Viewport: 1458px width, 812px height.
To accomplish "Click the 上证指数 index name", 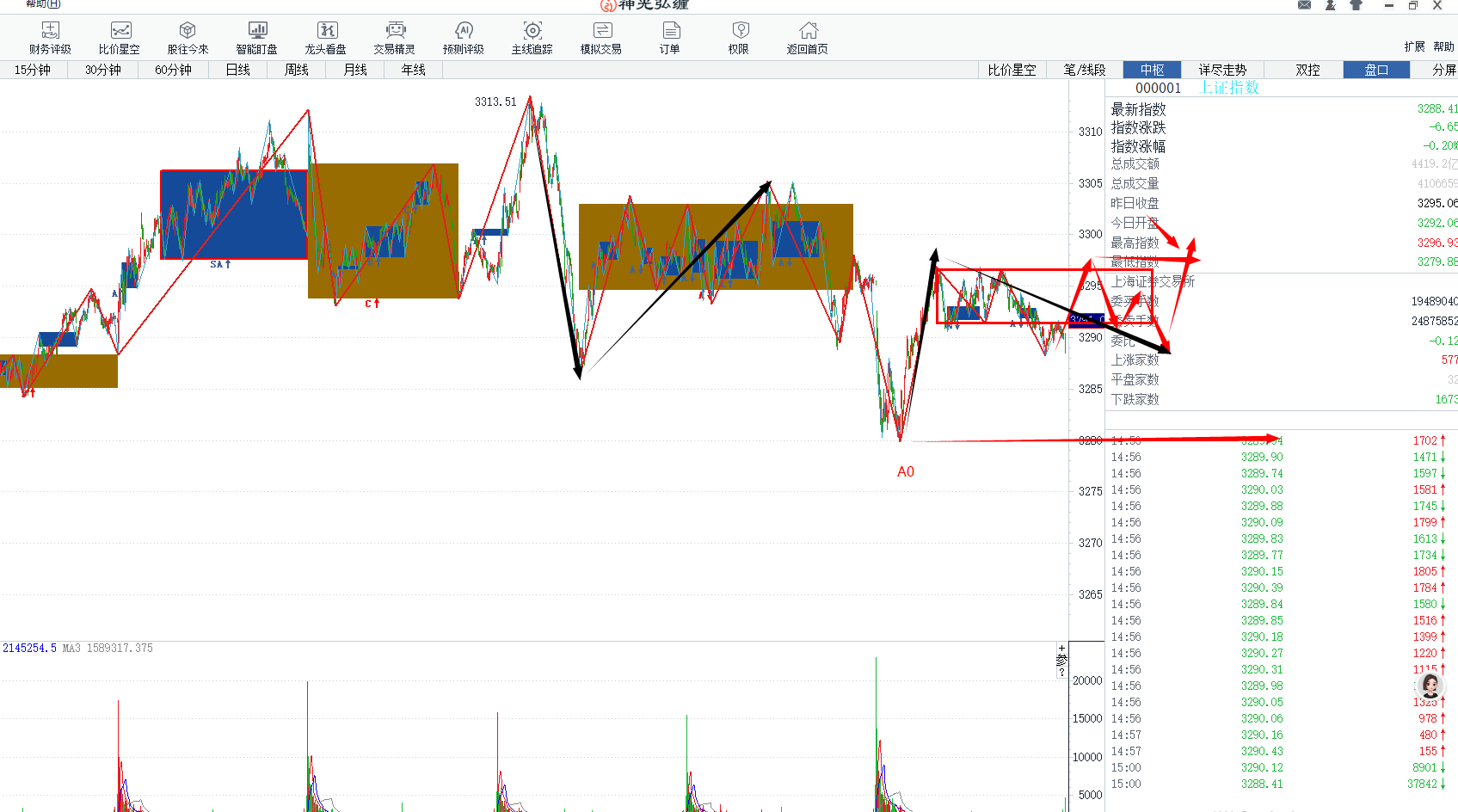I will 1230,88.
